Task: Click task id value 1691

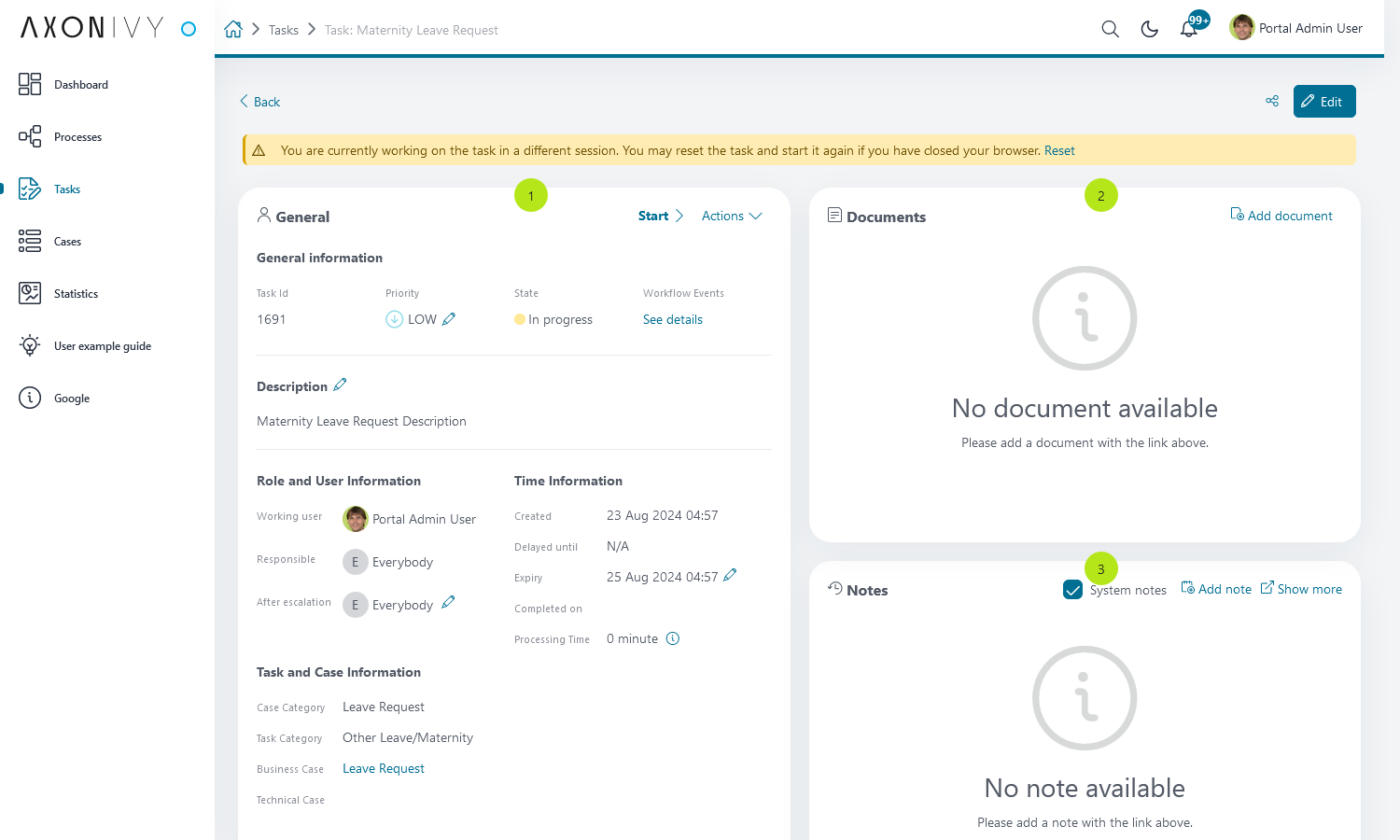Action: click(x=272, y=319)
